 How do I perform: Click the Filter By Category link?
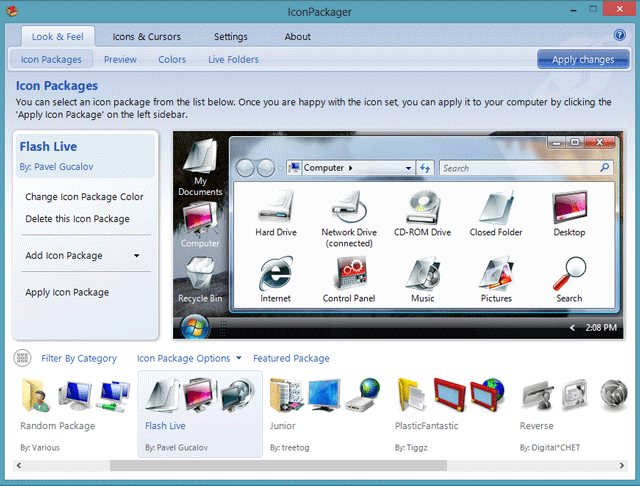point(79,358)
